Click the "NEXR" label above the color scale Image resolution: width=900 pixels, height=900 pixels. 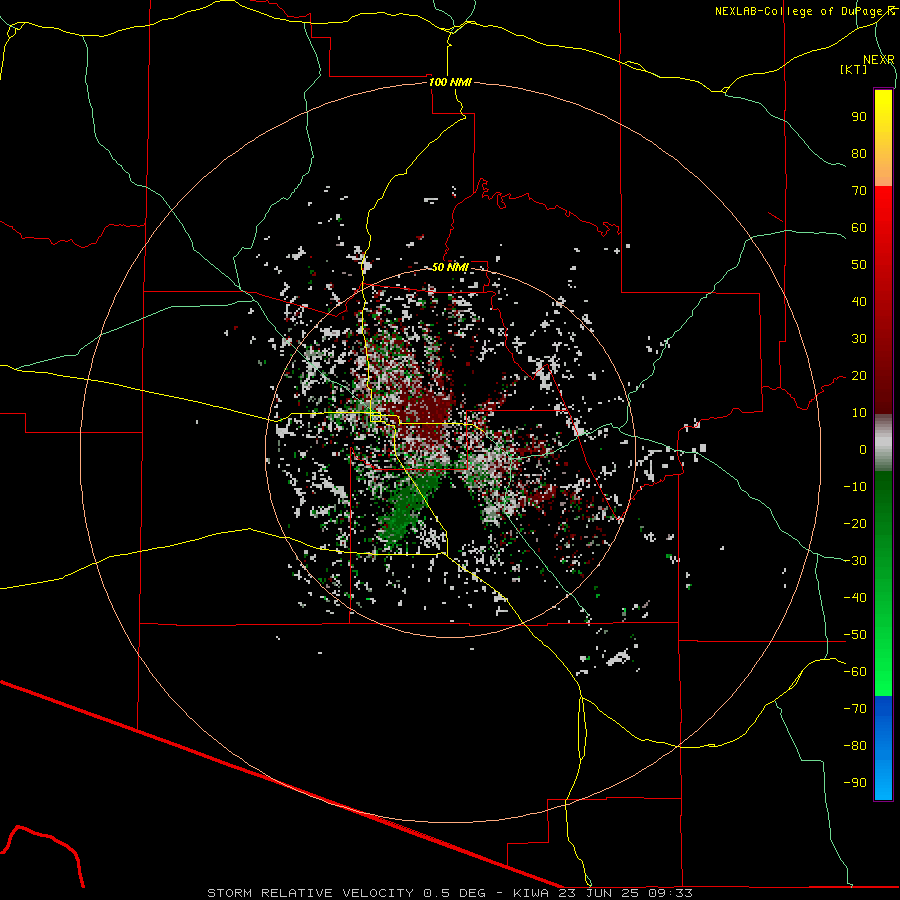pos(878,60)
